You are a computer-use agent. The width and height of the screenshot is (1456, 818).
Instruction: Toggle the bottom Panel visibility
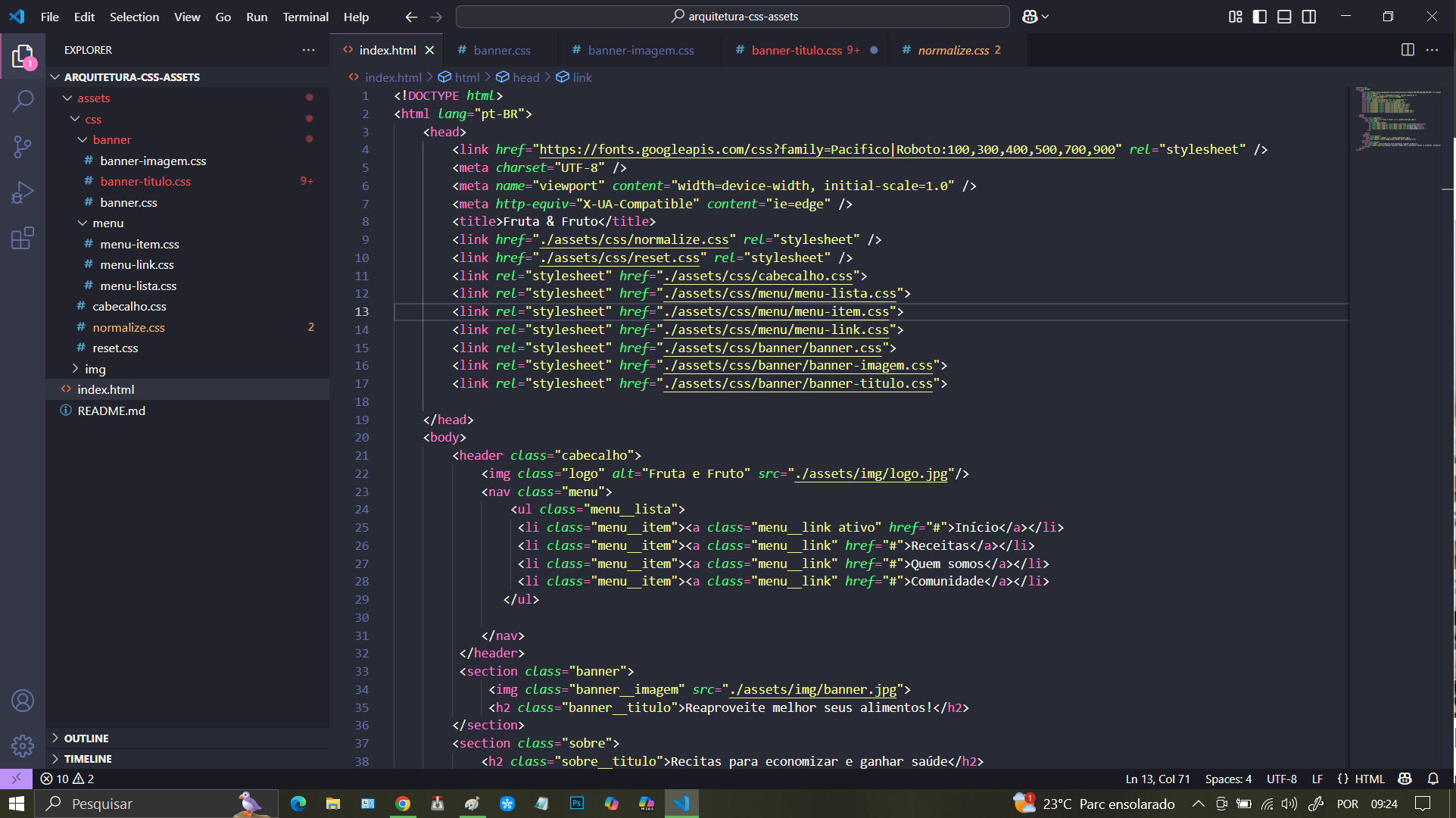pos(1284,17)
